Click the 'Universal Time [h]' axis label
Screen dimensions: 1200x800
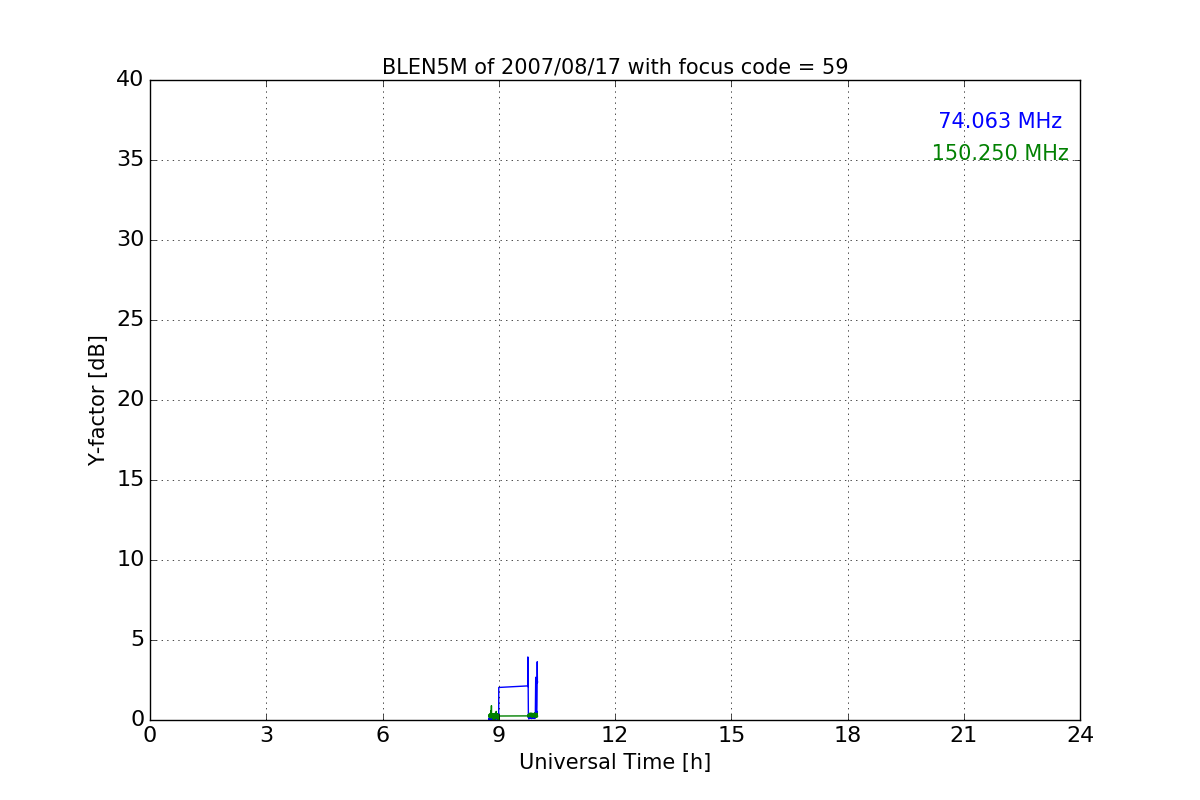click(615, 762)
